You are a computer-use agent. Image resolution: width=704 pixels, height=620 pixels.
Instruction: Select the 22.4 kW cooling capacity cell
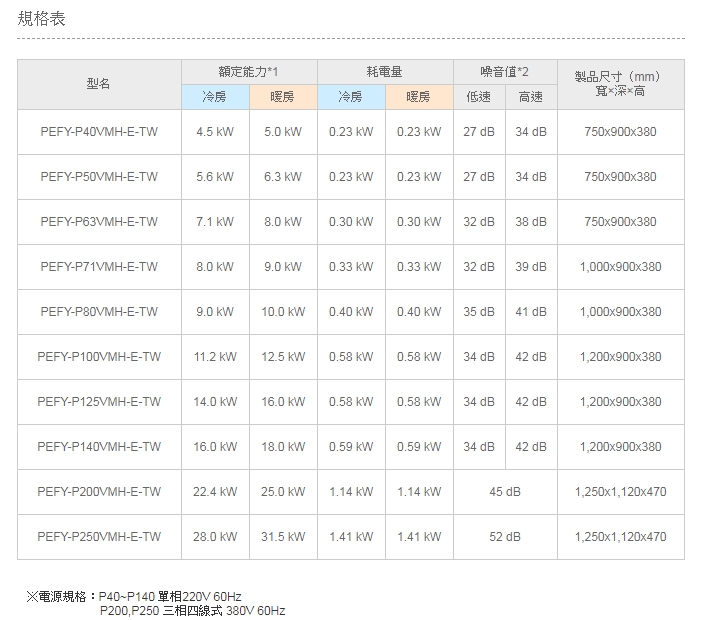[215, 492]
